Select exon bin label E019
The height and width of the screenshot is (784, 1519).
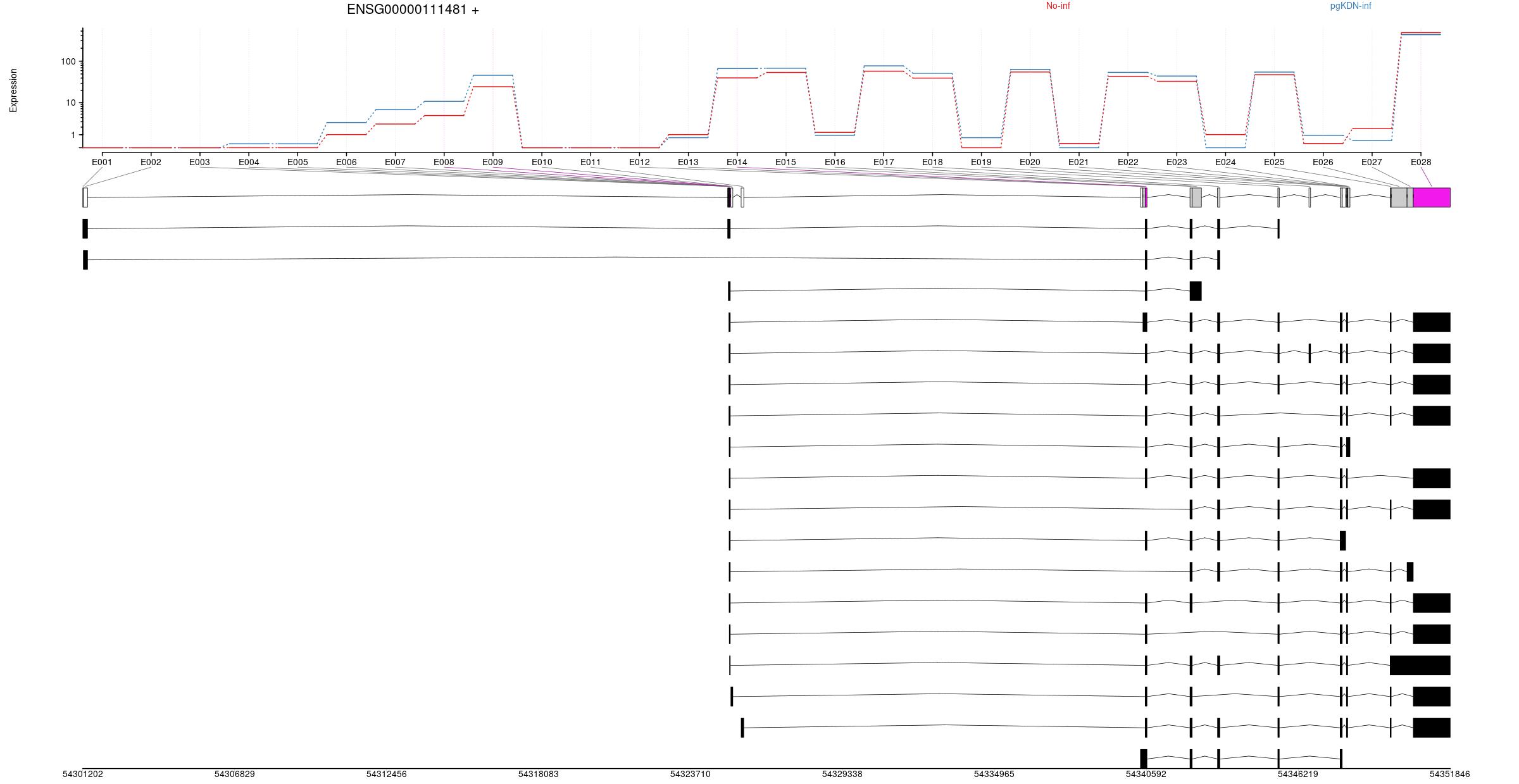(x=981, y=162)
